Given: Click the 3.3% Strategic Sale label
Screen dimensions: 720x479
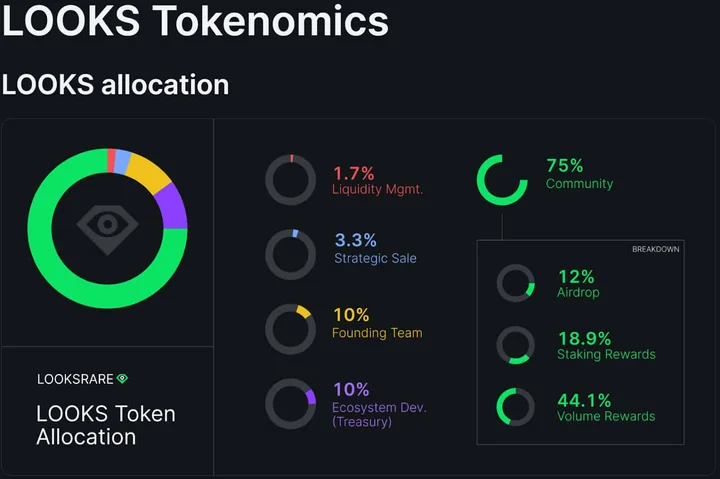Looking at the screenshot, I should tap(375, 248).
